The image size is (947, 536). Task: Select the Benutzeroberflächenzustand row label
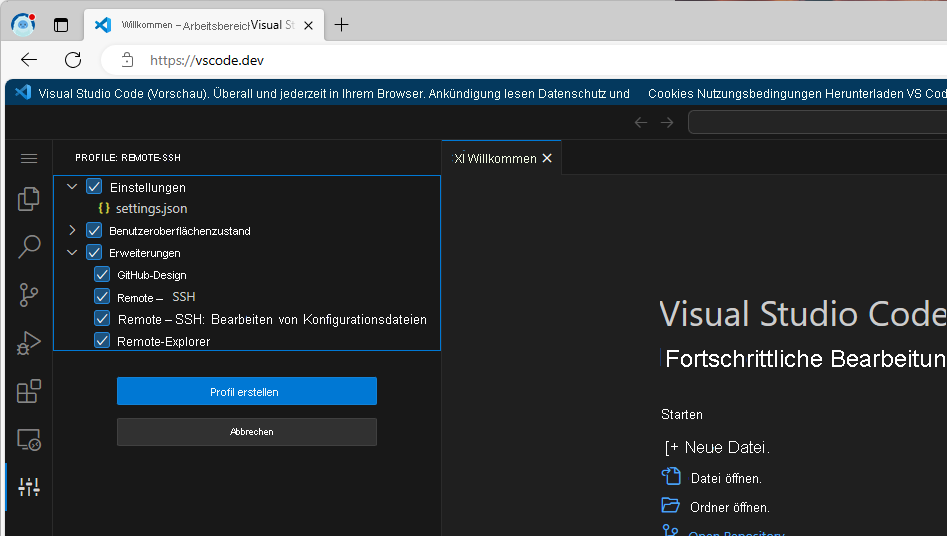tap(179, 231)
